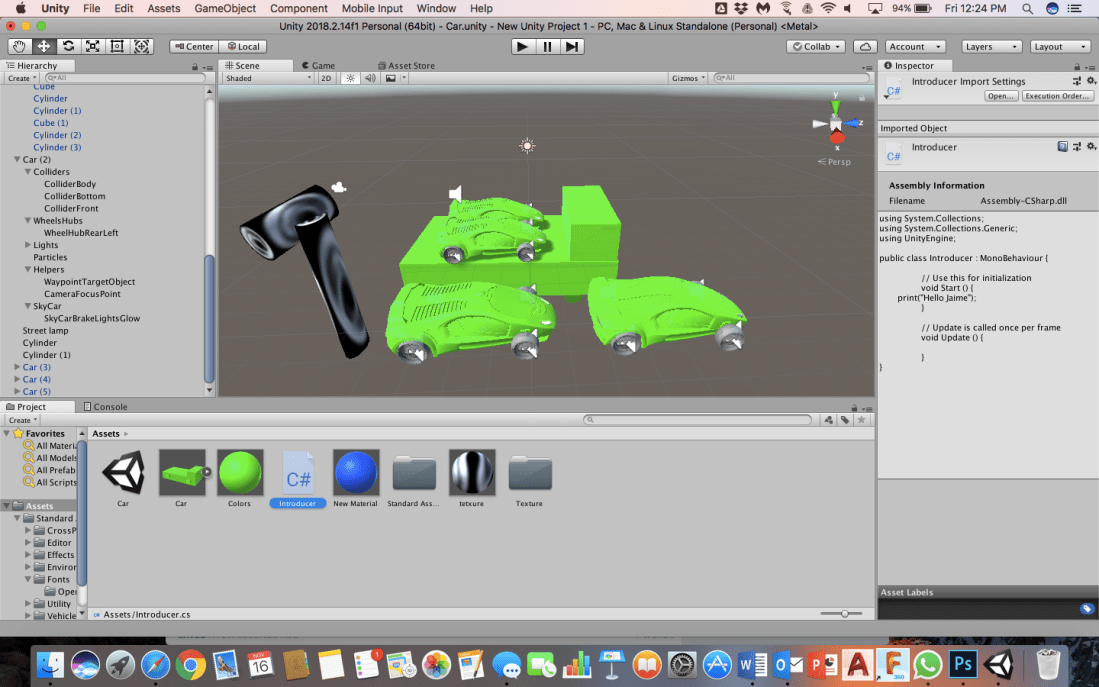Select the Scale tool
Viewport: 1099px width, 687px height.
coord(93,46)
